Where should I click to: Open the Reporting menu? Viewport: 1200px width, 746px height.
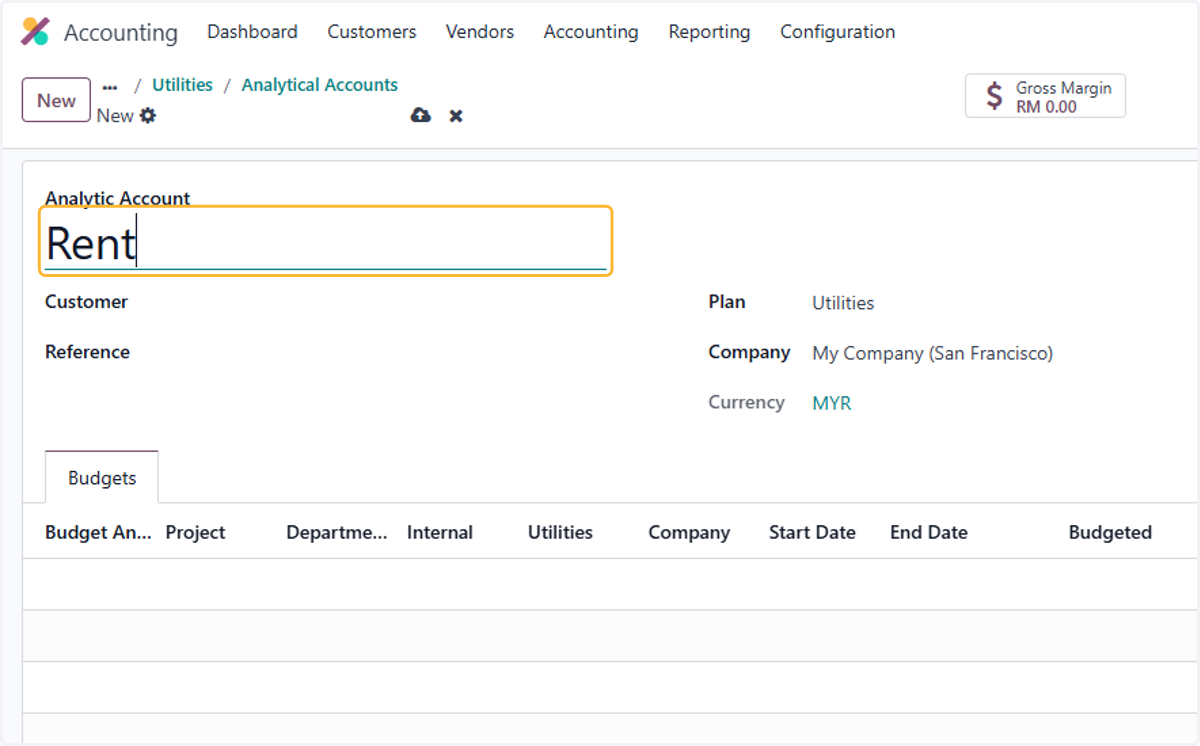click(x=709, y=32)
